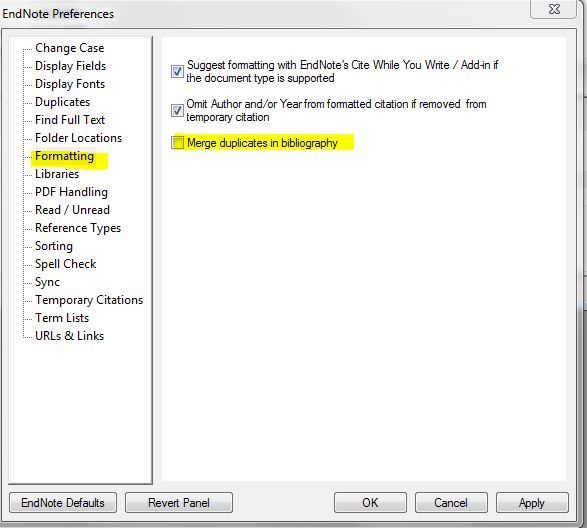587x528 pixels.
Task: Uncheck Suggest formatting with Cite While You Write
Action: pos(177,71)
